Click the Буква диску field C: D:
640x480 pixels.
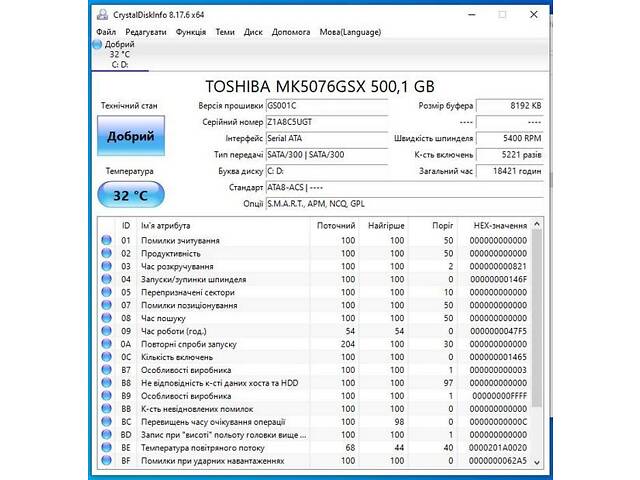(327, 171)
